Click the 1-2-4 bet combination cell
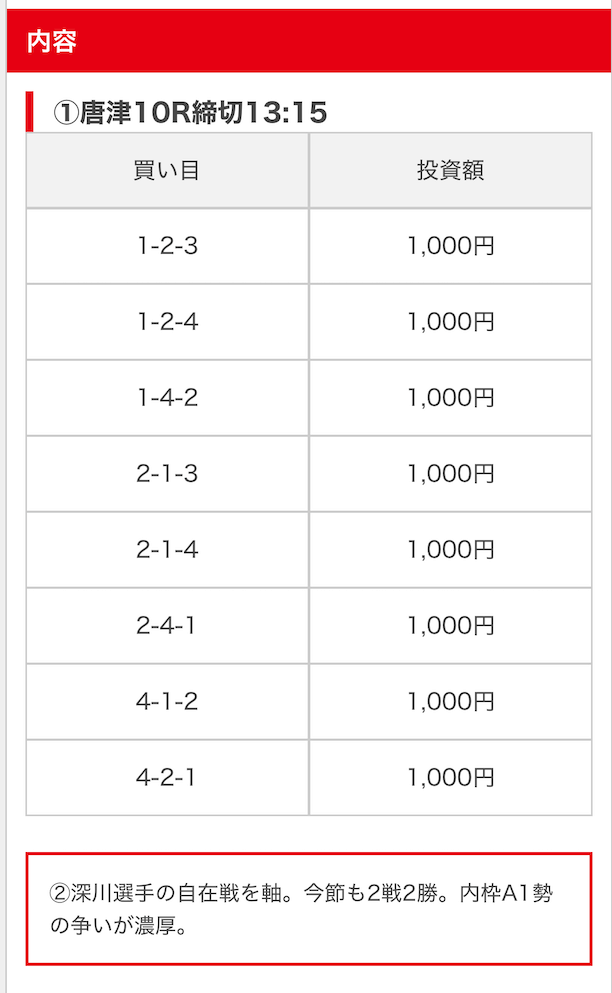Image resolution: width=612 pixels, height=993 pixels. (167, 322)
